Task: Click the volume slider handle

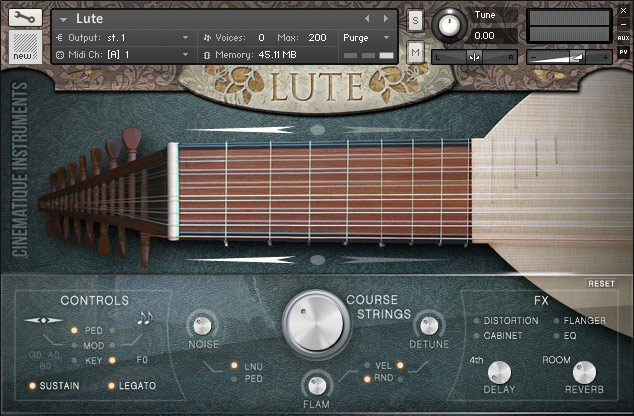Action: click(x=577, y=57)
